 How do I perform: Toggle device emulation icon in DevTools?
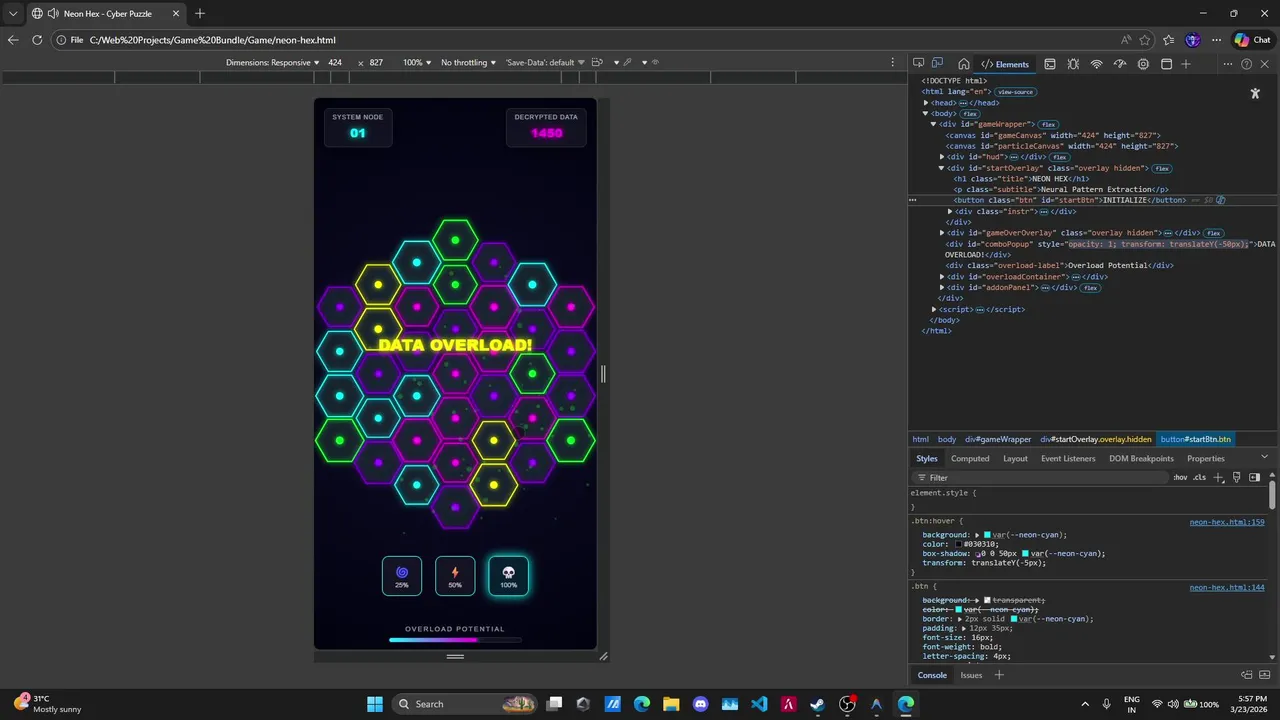[937, 64]
